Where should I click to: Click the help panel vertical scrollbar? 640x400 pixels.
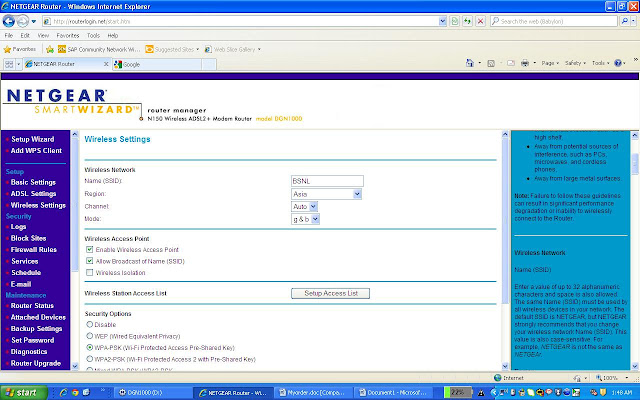tap(635, 164)
